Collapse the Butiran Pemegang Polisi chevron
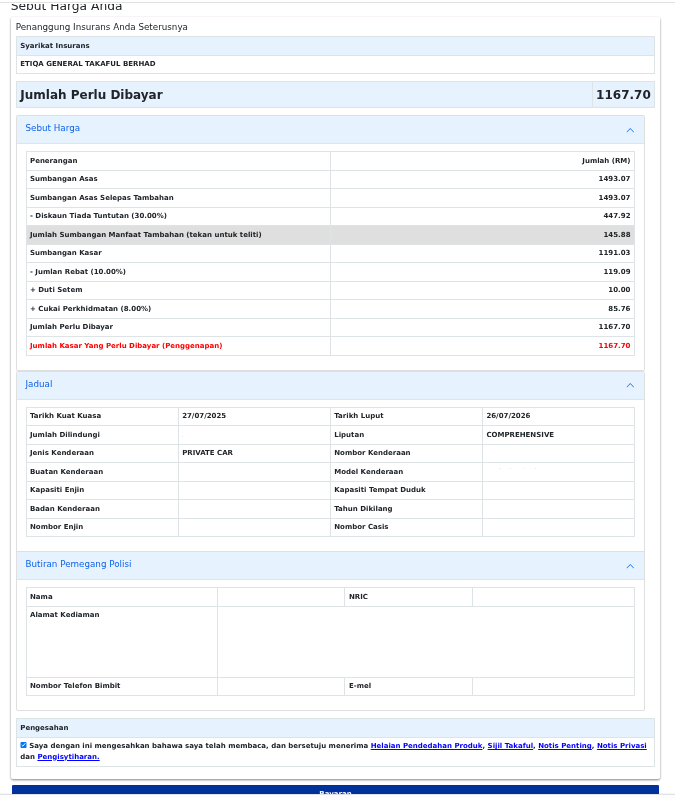This screenshot has height=798, width=675. tap(630, 566)
